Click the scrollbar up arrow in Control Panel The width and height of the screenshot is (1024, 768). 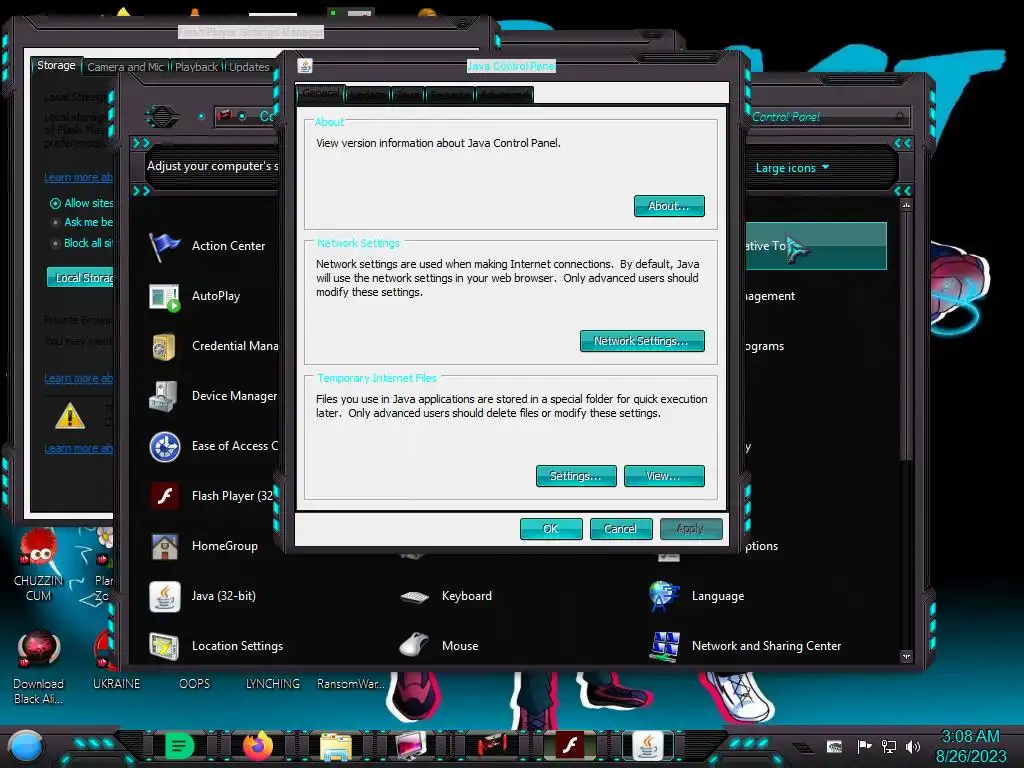pos(906,206)
